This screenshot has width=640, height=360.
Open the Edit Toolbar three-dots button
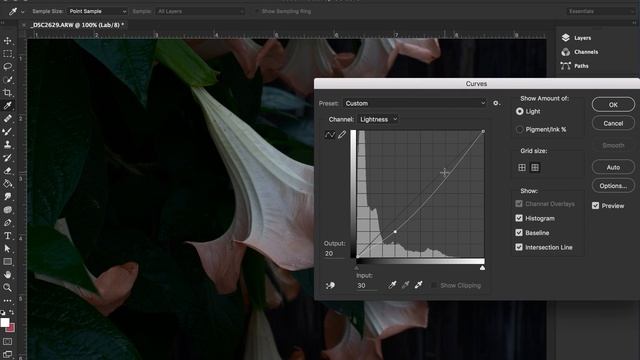(x=7, y=300)
